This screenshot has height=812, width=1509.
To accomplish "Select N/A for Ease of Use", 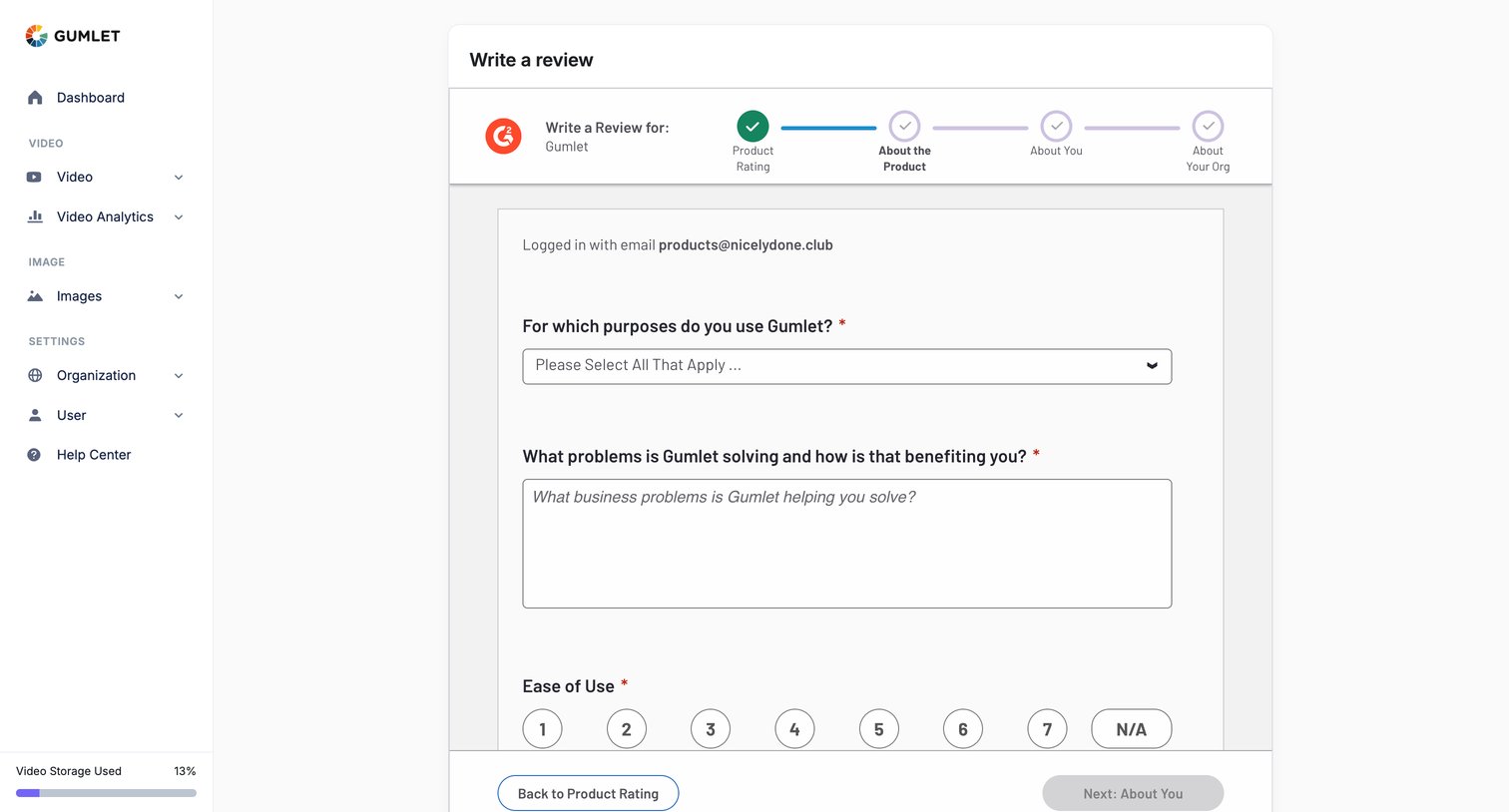I will point(1132,729).
